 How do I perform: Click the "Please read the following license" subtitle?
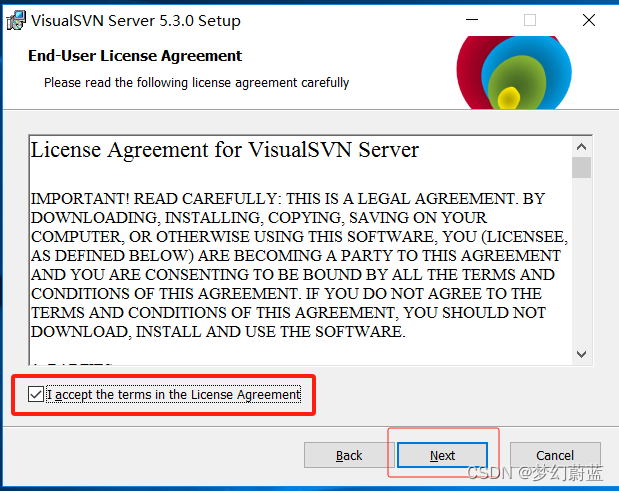[197, 83]
